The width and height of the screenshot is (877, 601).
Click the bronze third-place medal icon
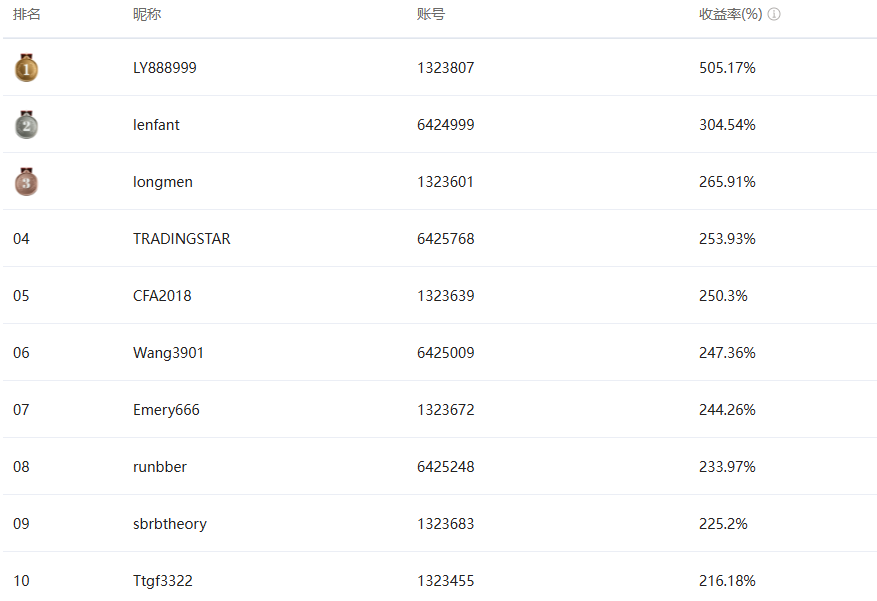[x=26, y=182]
